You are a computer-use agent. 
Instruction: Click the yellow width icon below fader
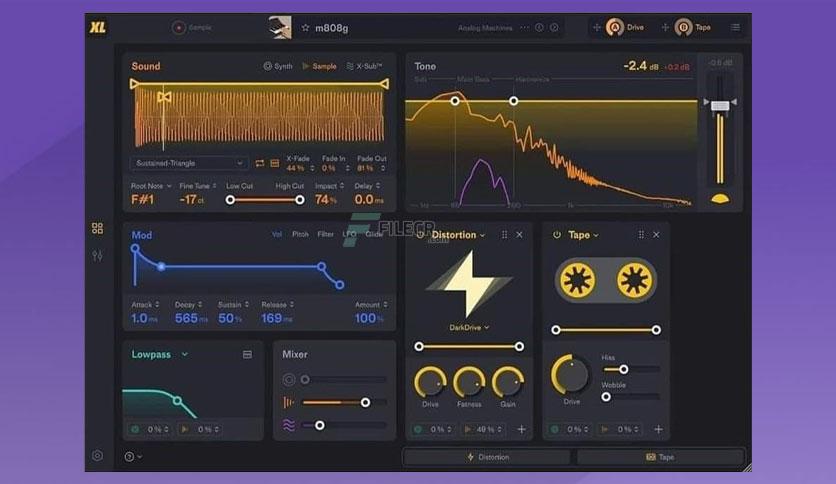tap(720, 199)
